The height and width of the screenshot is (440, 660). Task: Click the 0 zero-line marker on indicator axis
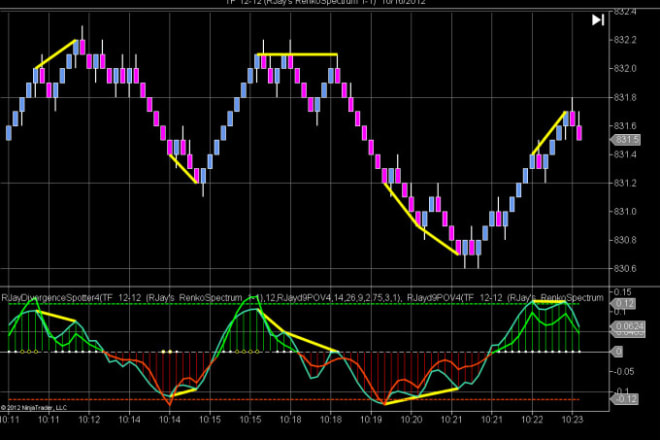pyautogui.click(x=617, y=352)
